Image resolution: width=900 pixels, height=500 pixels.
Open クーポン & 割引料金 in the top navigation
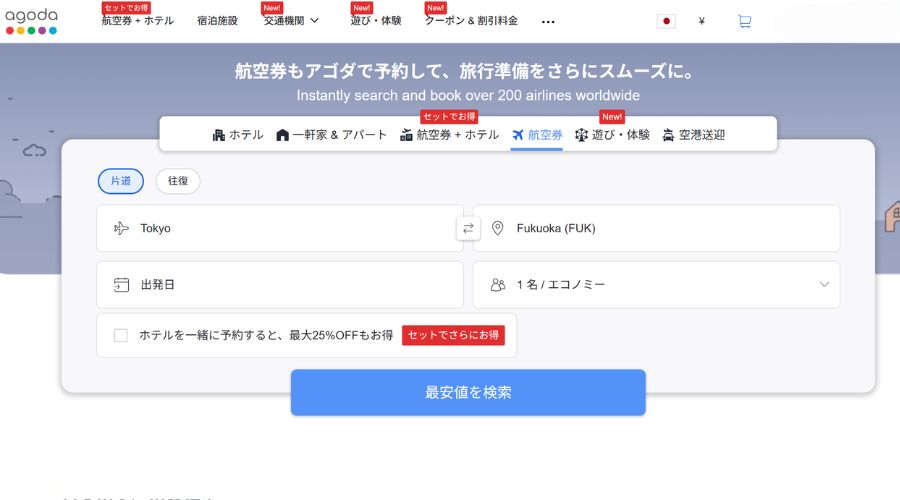point(471,21)
